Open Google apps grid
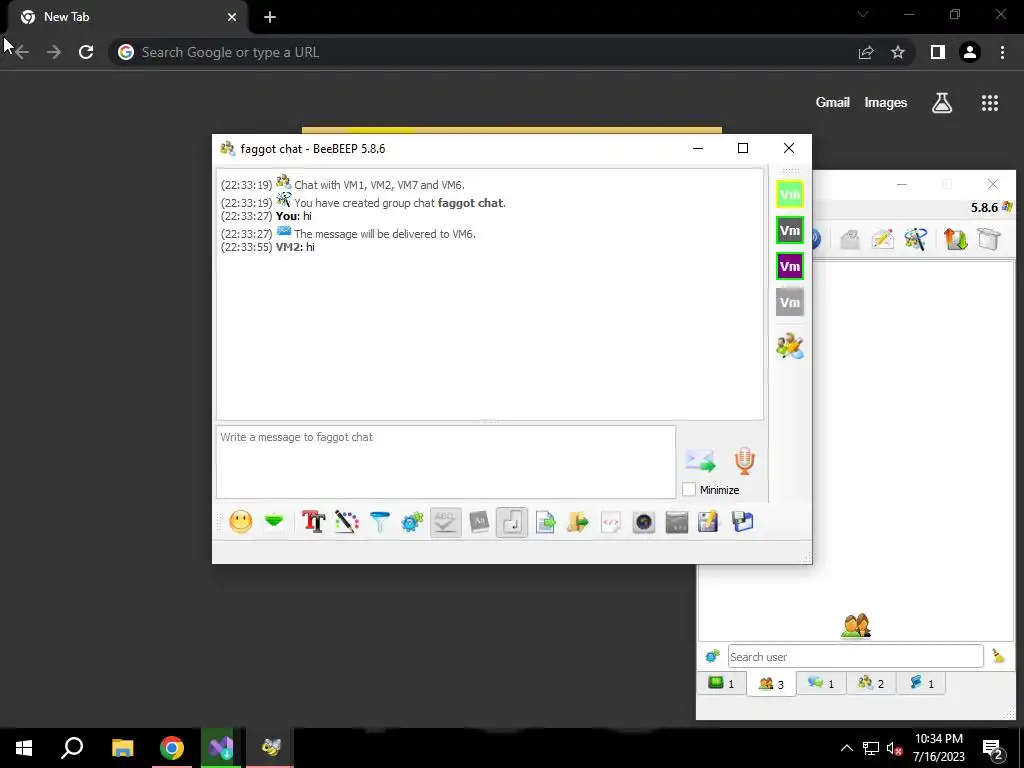Screen dimensions: 1024x768 click(990, 103)
